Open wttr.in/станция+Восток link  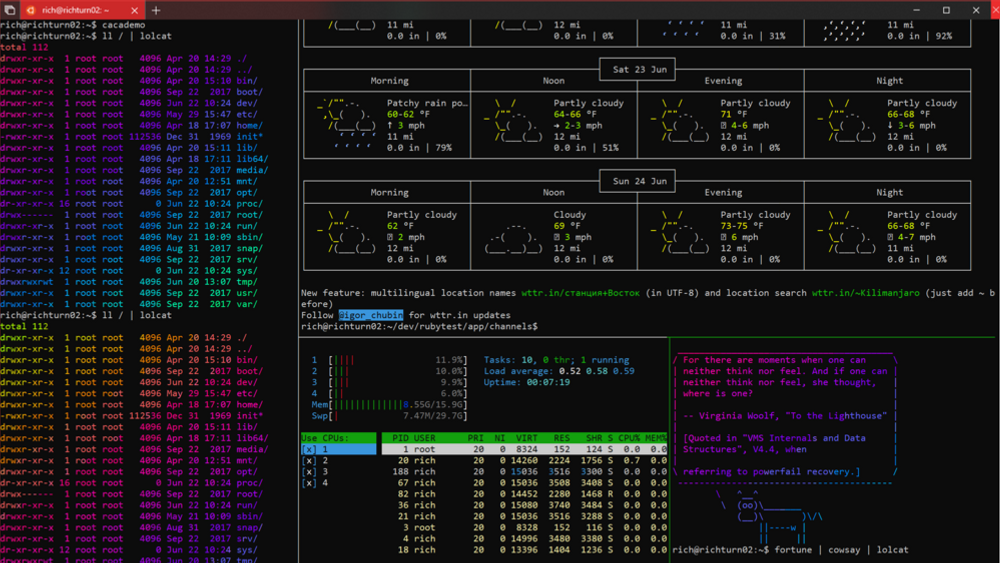[580, 293]
